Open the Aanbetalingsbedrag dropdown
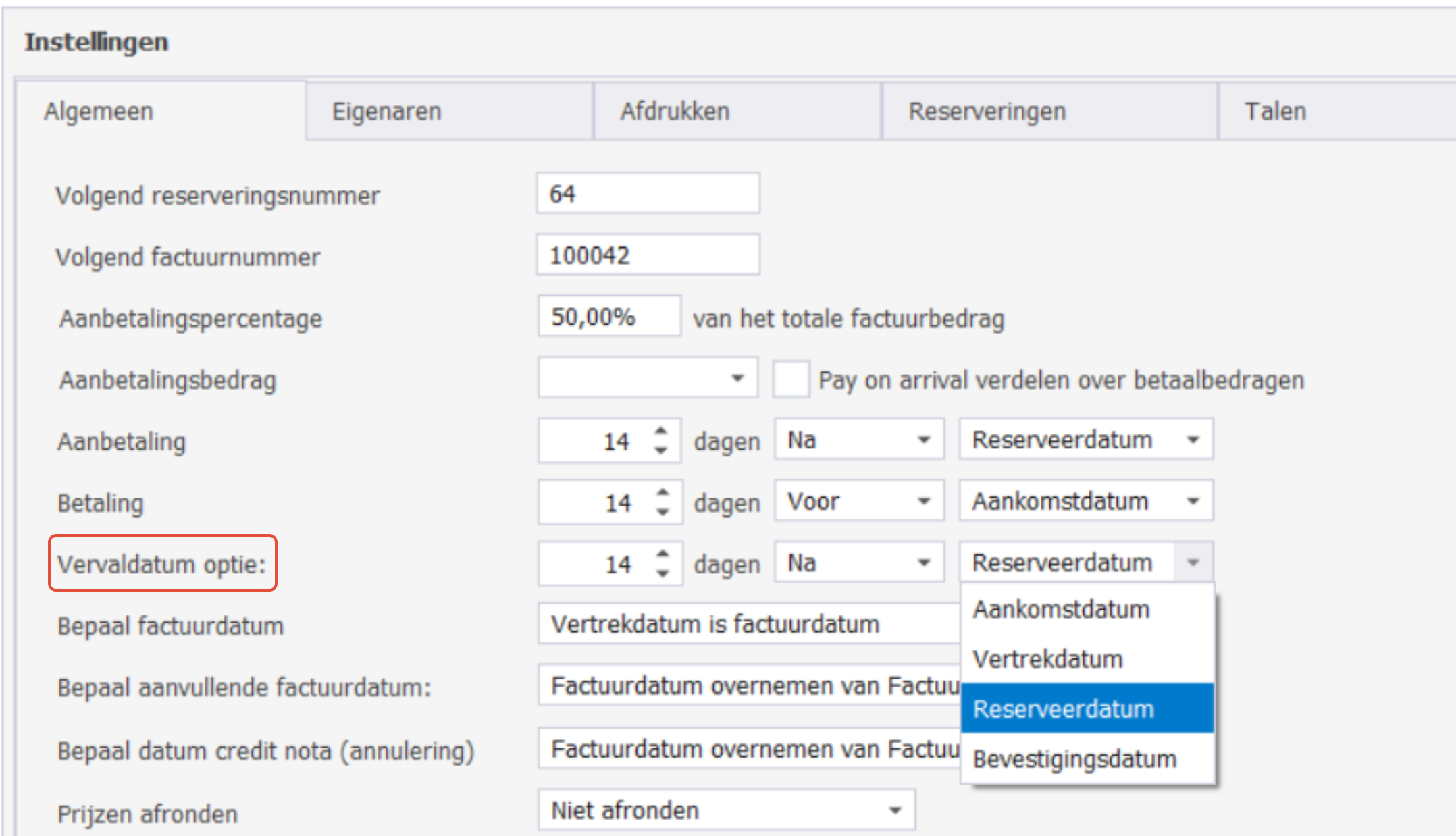Screen dimensions: 1456x836 pos(737,378)
